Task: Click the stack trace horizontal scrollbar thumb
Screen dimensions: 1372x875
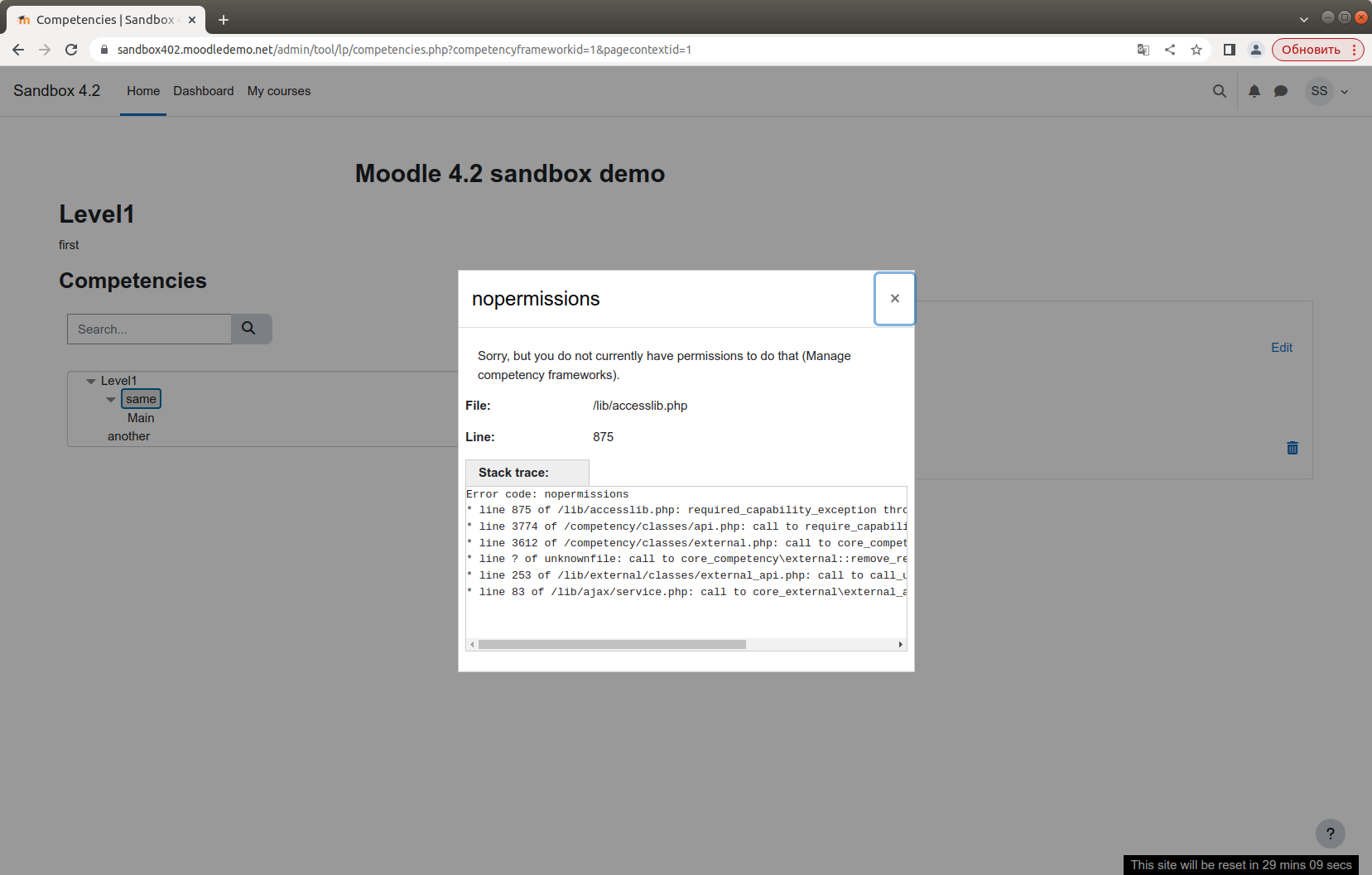Action: 612,644
